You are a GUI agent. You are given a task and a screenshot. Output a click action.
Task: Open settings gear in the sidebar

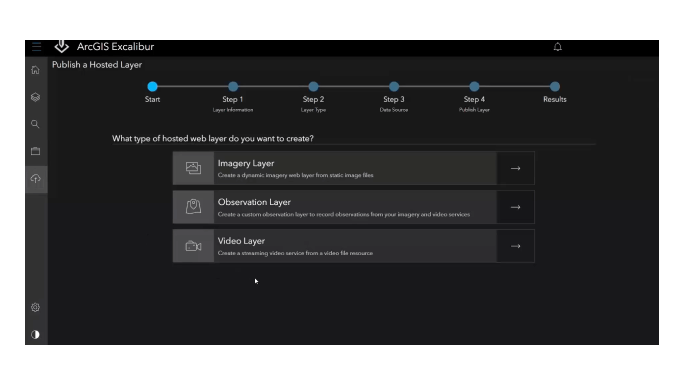click(x=35, y=307)
